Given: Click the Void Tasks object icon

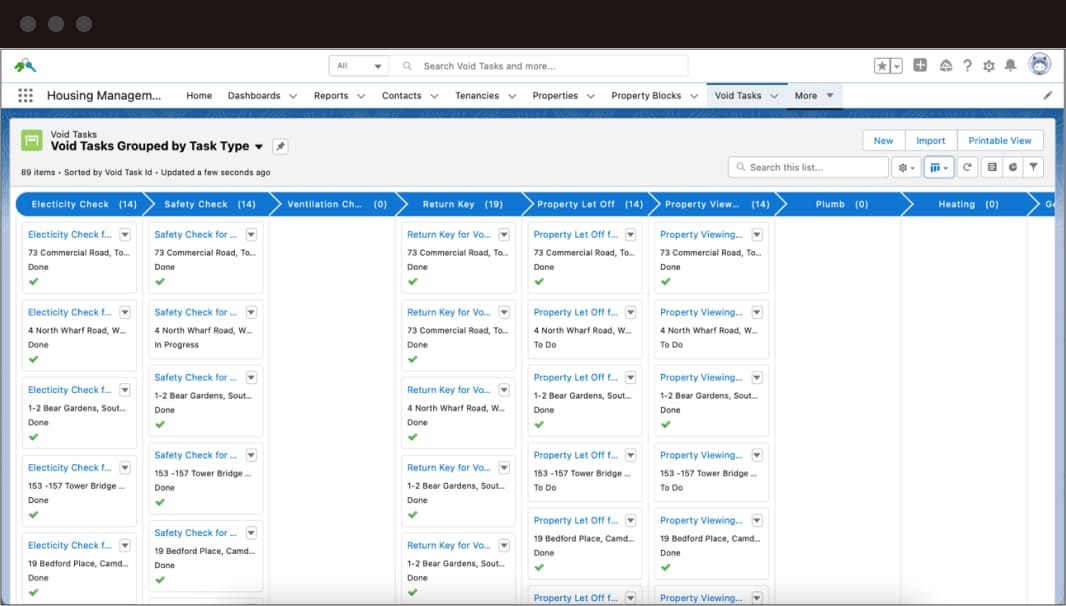Looking at the screenshot, I should (x=32, y=141).
